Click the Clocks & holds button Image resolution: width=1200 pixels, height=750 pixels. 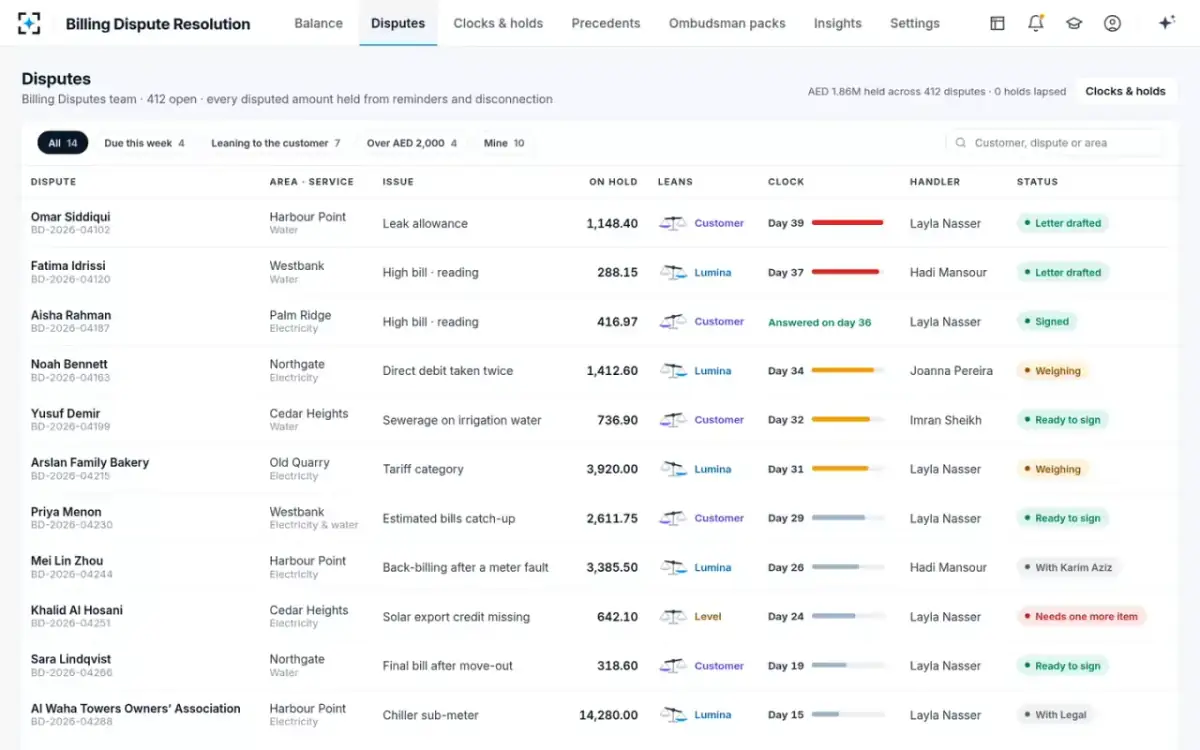[1126, 91]
